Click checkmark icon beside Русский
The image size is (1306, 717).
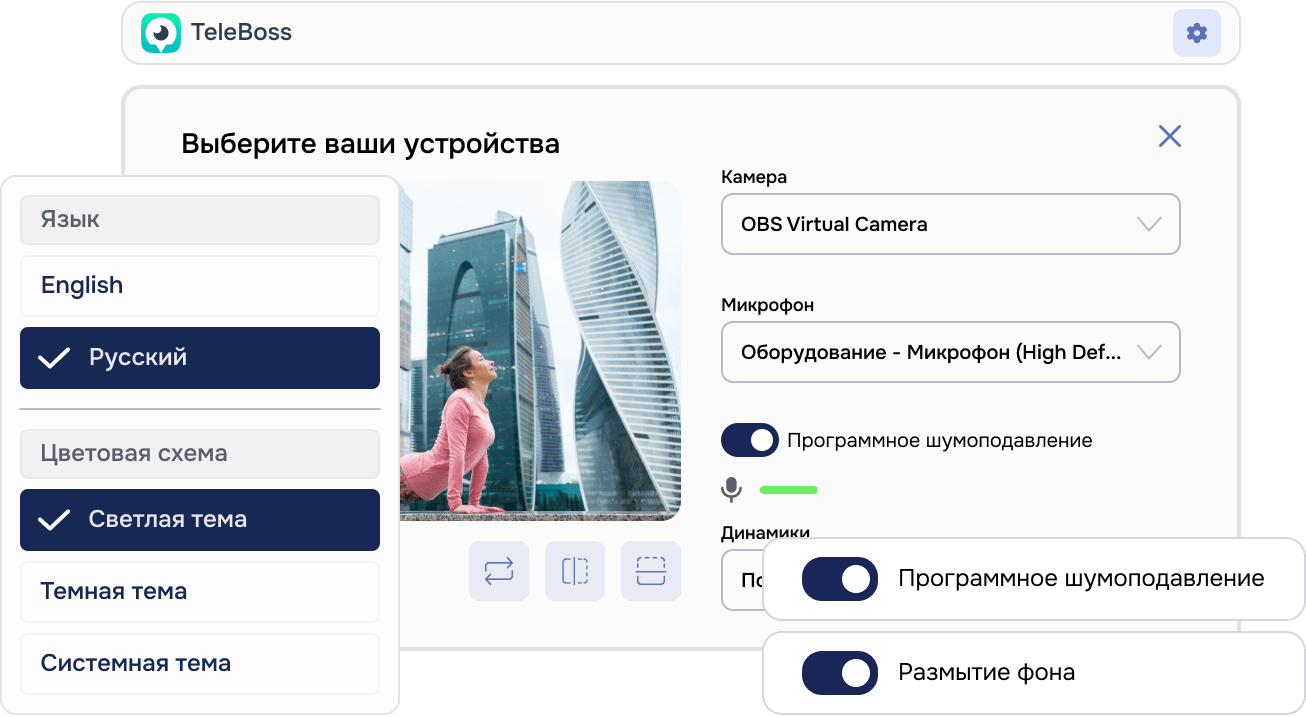(56, 357)
